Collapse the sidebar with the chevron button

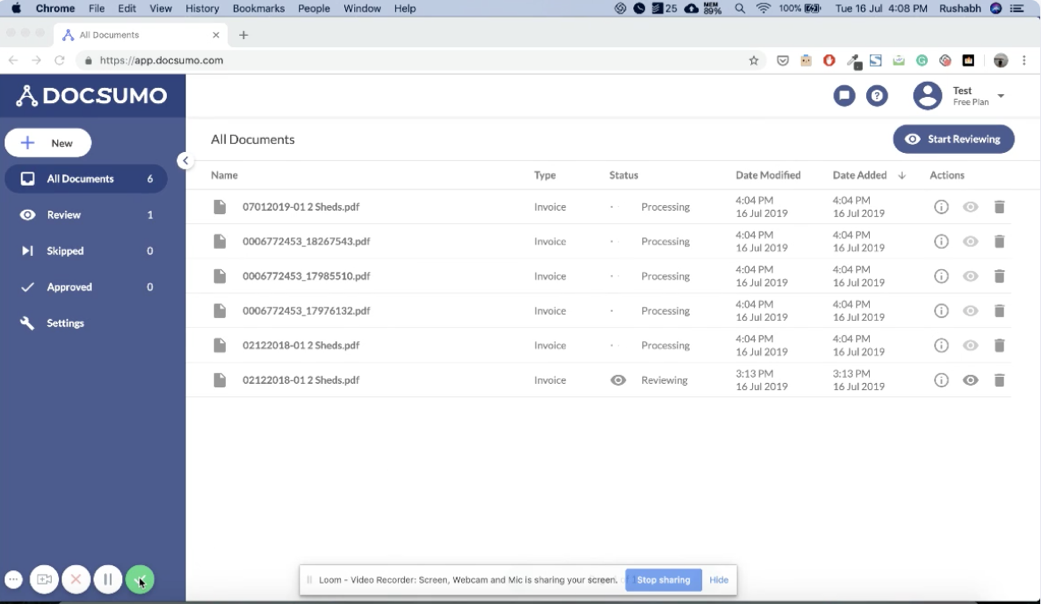coord(185,161)
